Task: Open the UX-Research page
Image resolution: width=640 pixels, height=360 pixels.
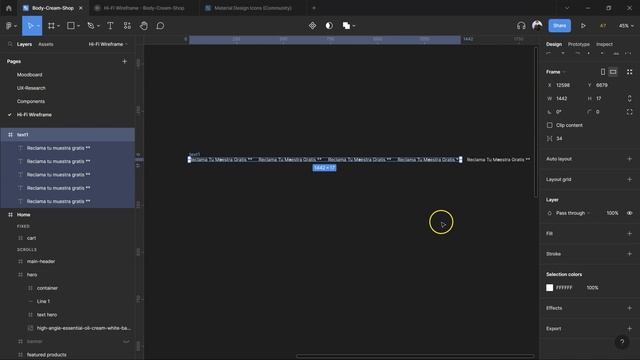Action: point(31,88)
